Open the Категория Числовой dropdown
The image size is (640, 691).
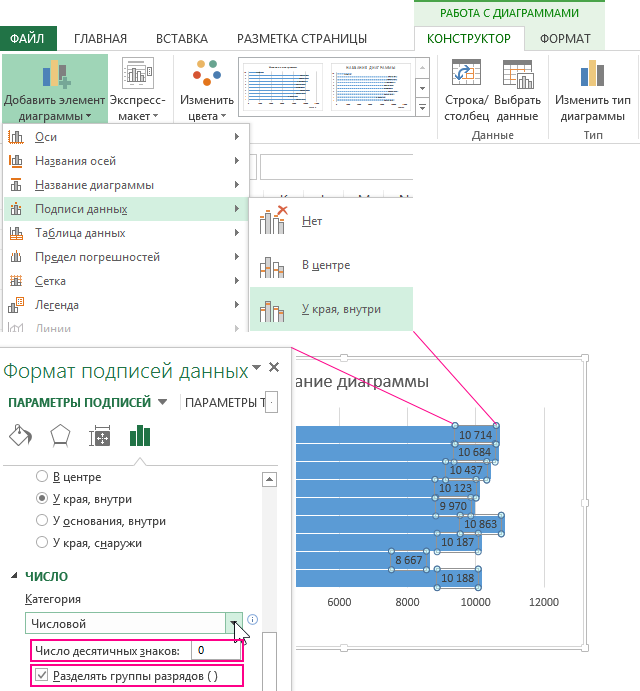coord(234,623)
